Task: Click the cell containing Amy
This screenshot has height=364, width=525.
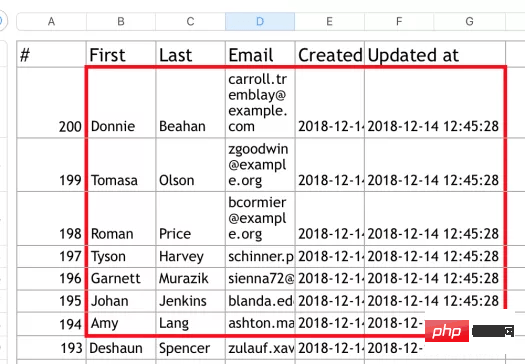Action: (x=121, y=324)
